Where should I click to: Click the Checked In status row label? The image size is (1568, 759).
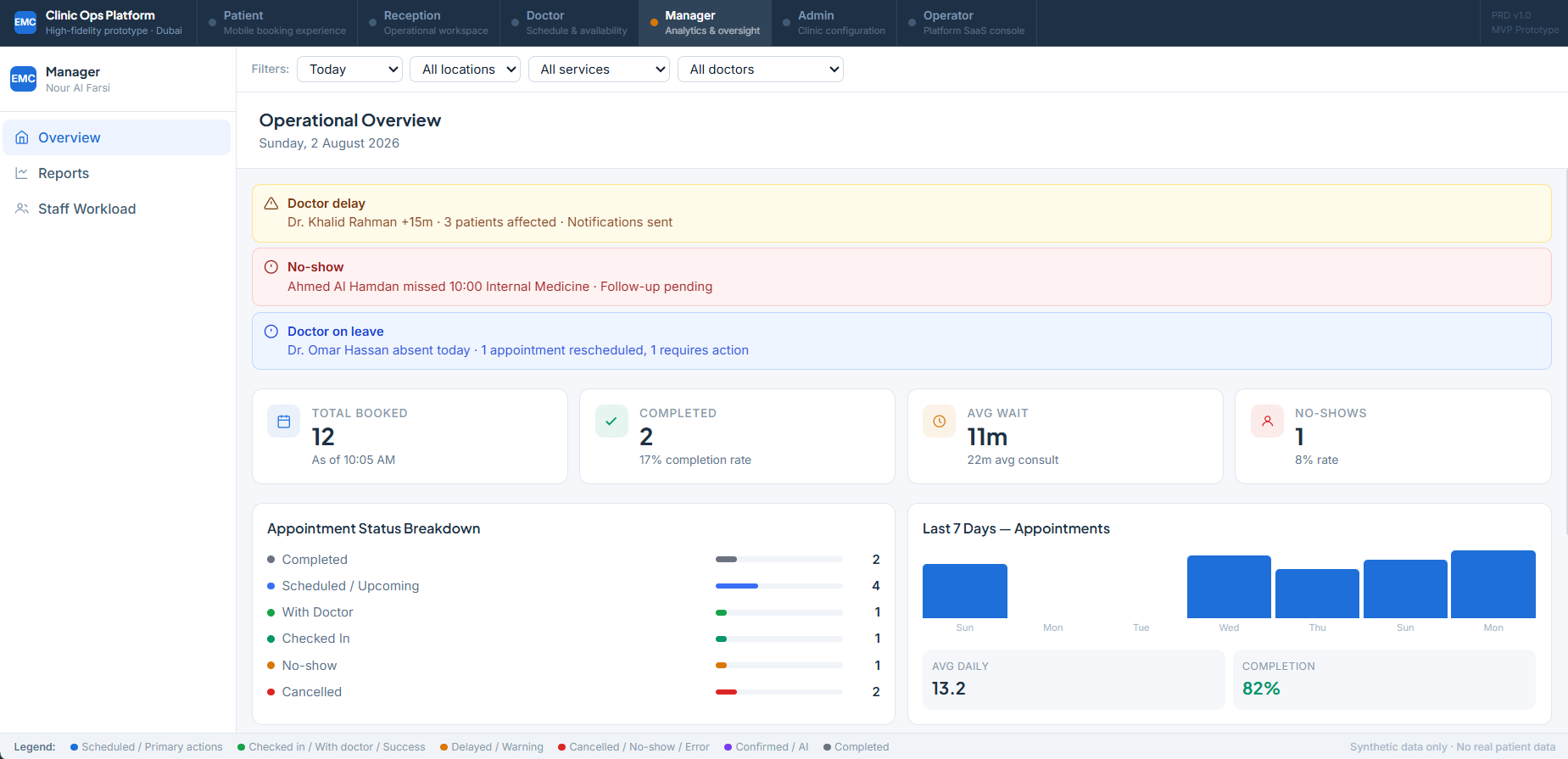pyautogui.click(x=315, y=639)
